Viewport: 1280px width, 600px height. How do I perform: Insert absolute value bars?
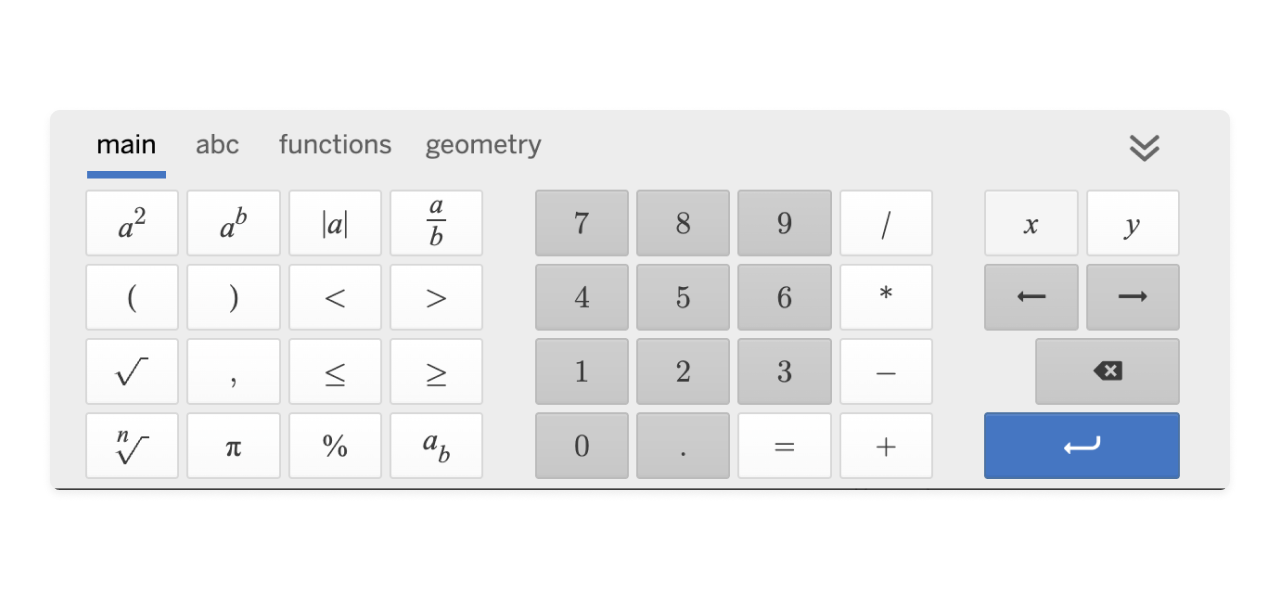pos(335,223)
